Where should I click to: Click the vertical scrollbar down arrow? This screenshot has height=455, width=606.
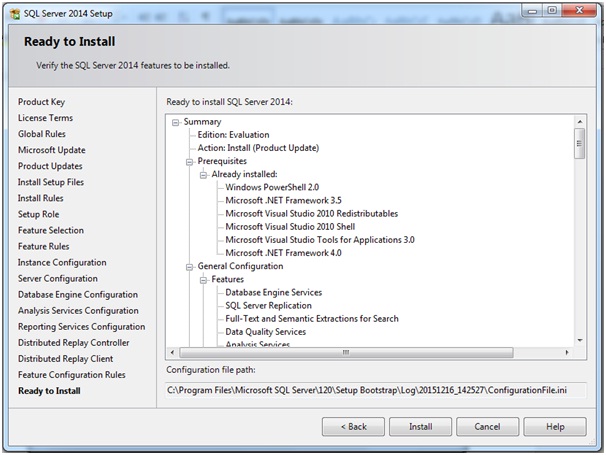pyautogui.click(x=580, y=341)
